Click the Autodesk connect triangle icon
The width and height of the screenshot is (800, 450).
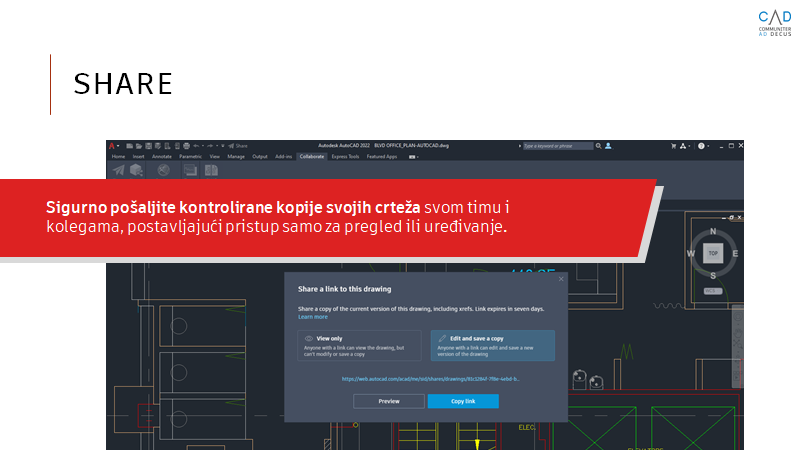683,146
